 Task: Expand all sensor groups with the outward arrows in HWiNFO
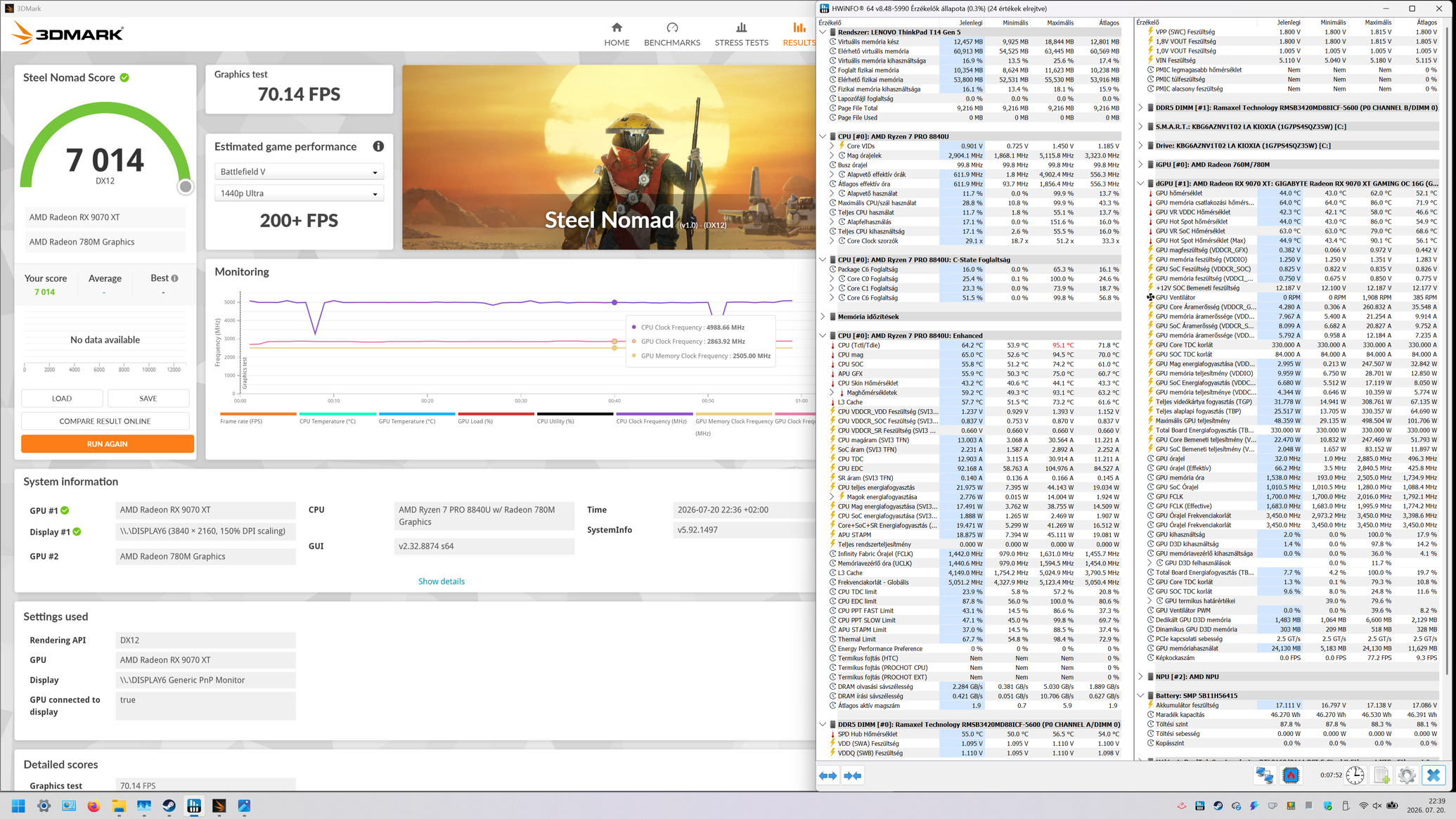pyautogui.click(x=828, y=775)
